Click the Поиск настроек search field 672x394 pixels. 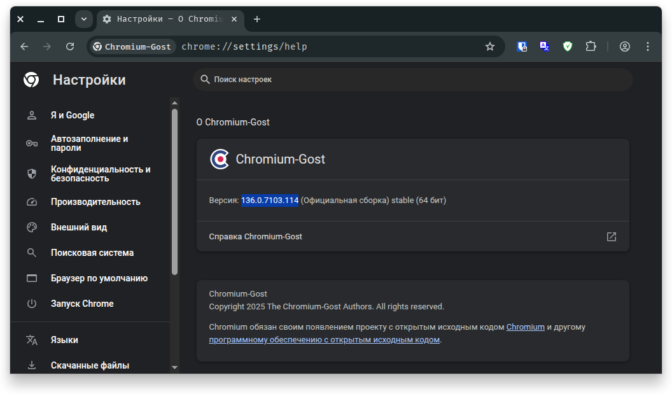click(413, 79)
